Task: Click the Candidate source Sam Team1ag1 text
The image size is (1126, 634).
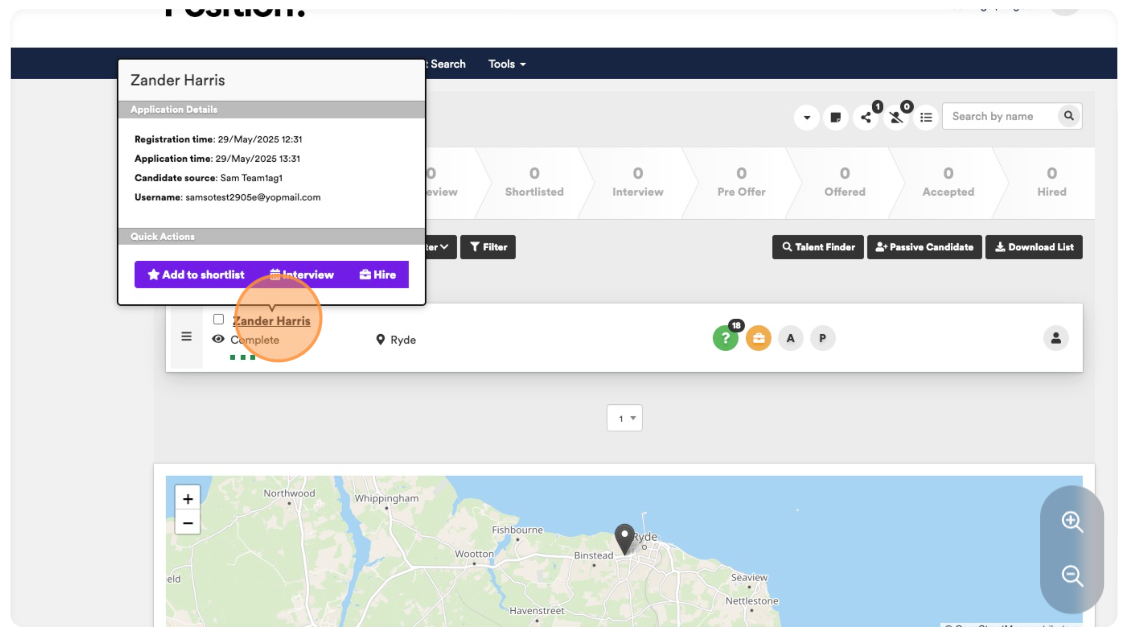Action: pos(251,178)
